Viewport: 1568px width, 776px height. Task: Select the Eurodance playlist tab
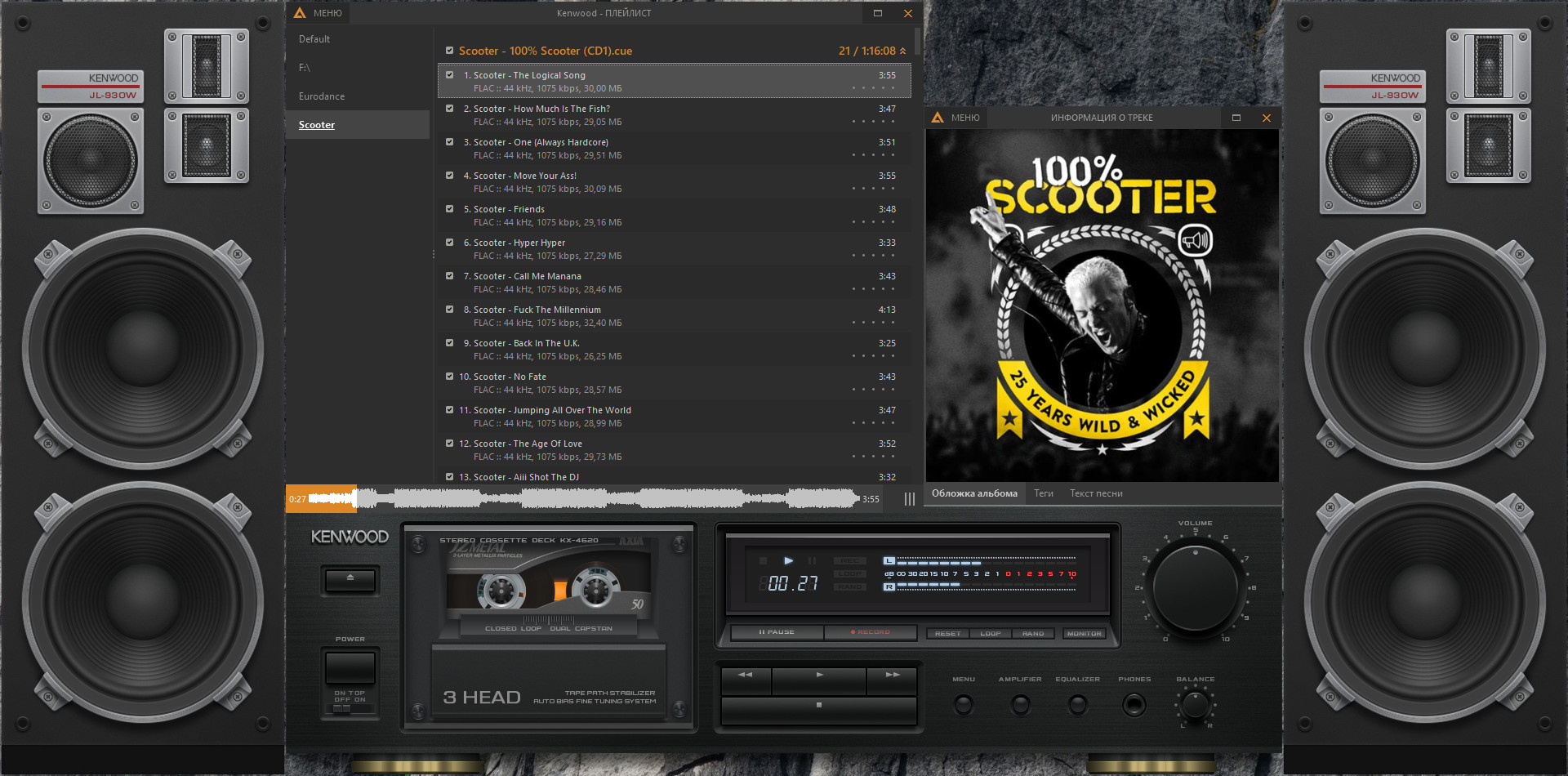tap(358, 96)
